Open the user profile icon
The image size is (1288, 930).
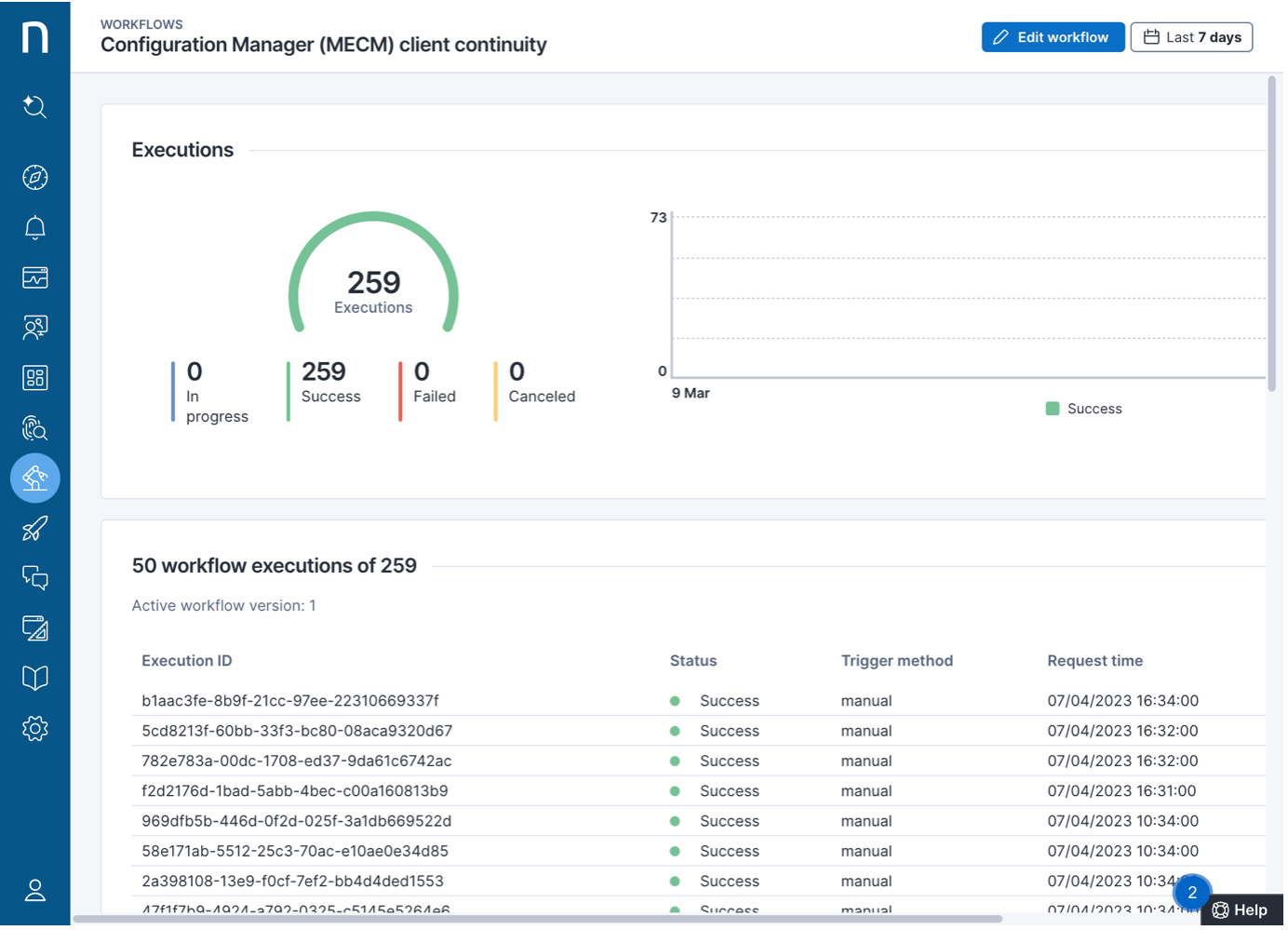coord(34,891)
